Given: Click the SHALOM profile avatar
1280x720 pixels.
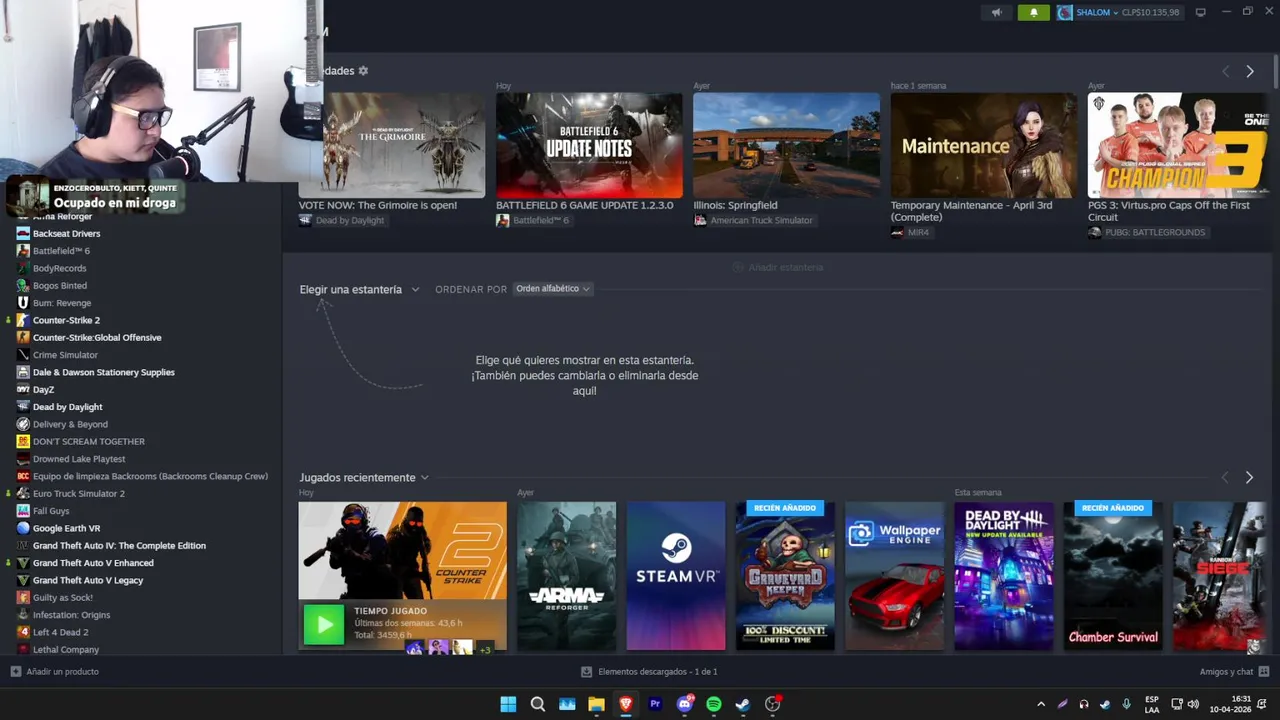Looking at the screenshot, I should pyautogui.click(x=1065, y=12).
